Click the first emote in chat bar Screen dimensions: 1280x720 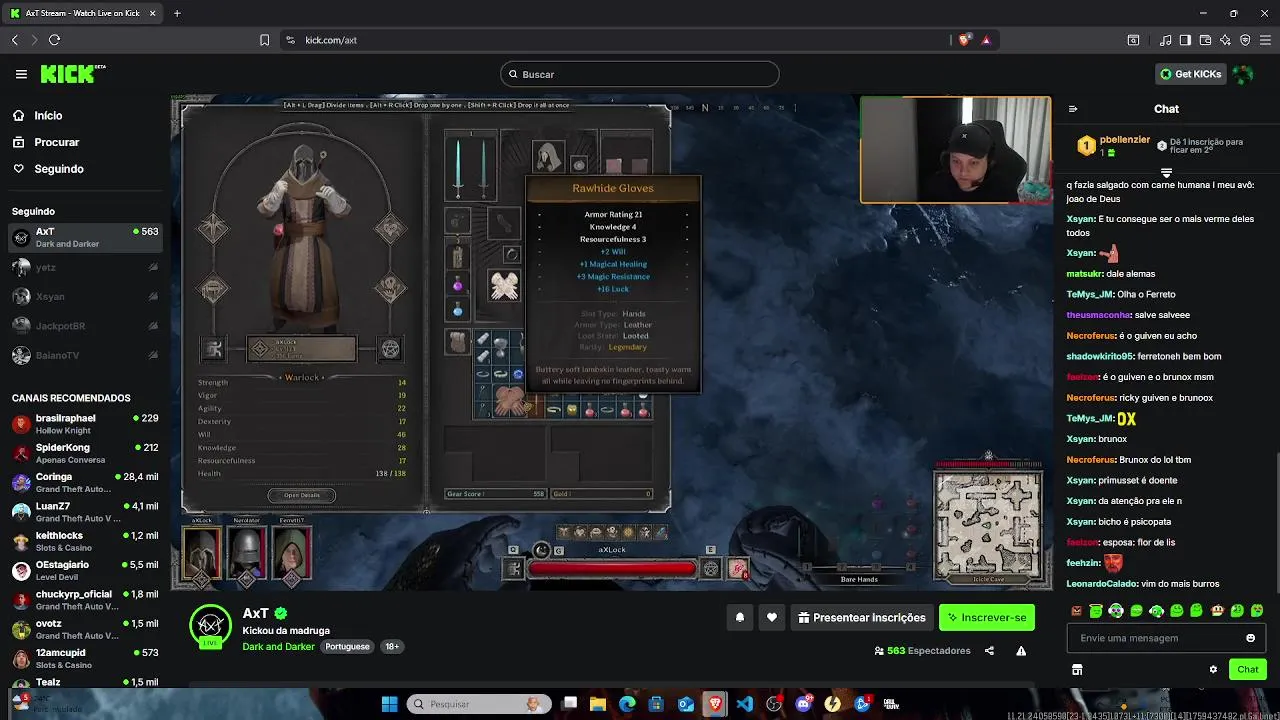[x=1076, y=611]
